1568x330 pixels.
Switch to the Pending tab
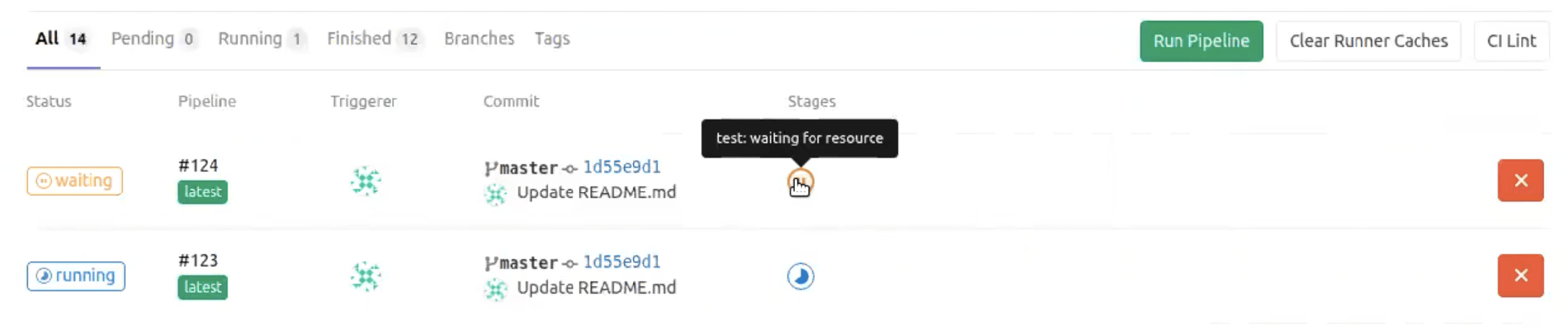tap(154, 39)
